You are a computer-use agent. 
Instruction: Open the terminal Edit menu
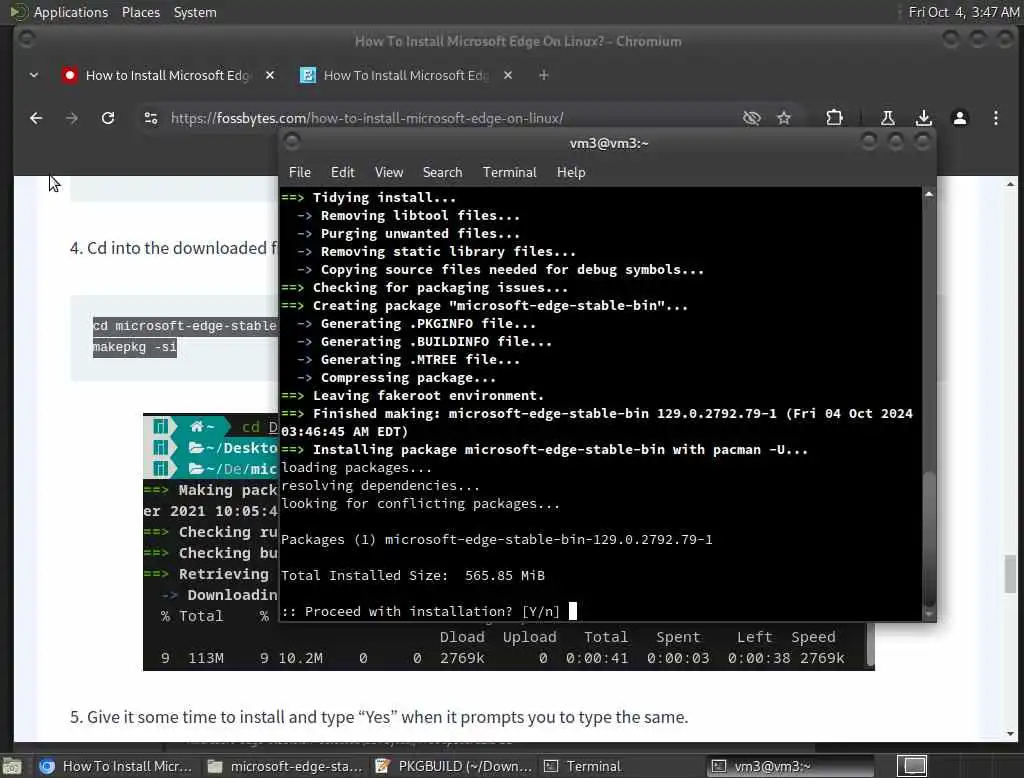342,172
